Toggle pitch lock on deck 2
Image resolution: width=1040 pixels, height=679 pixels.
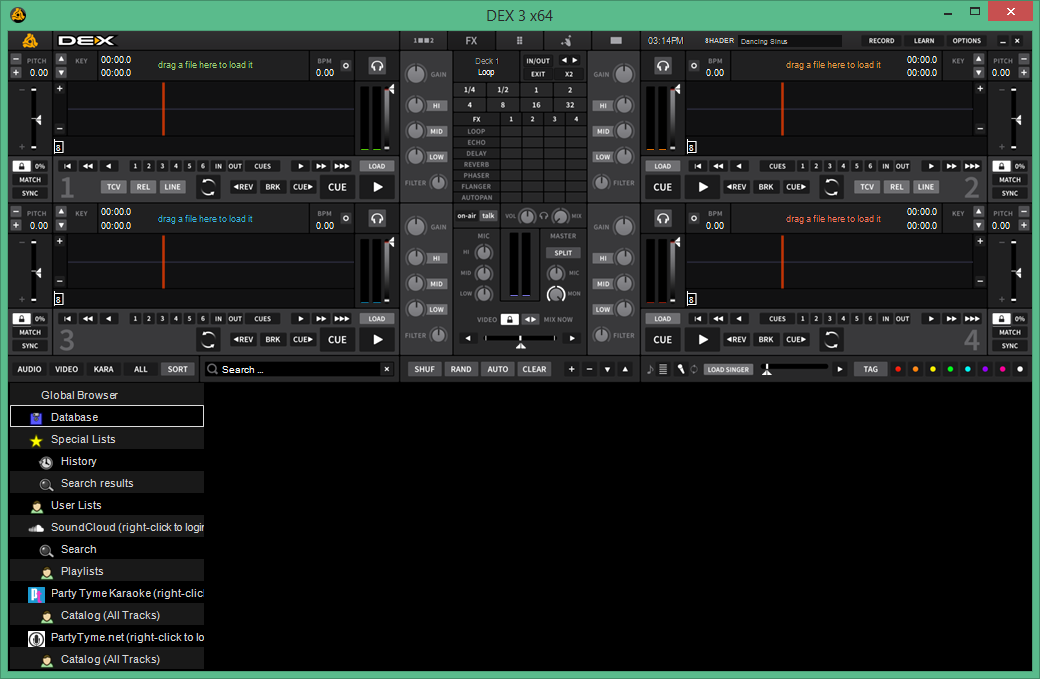(x=1001, y=166)
